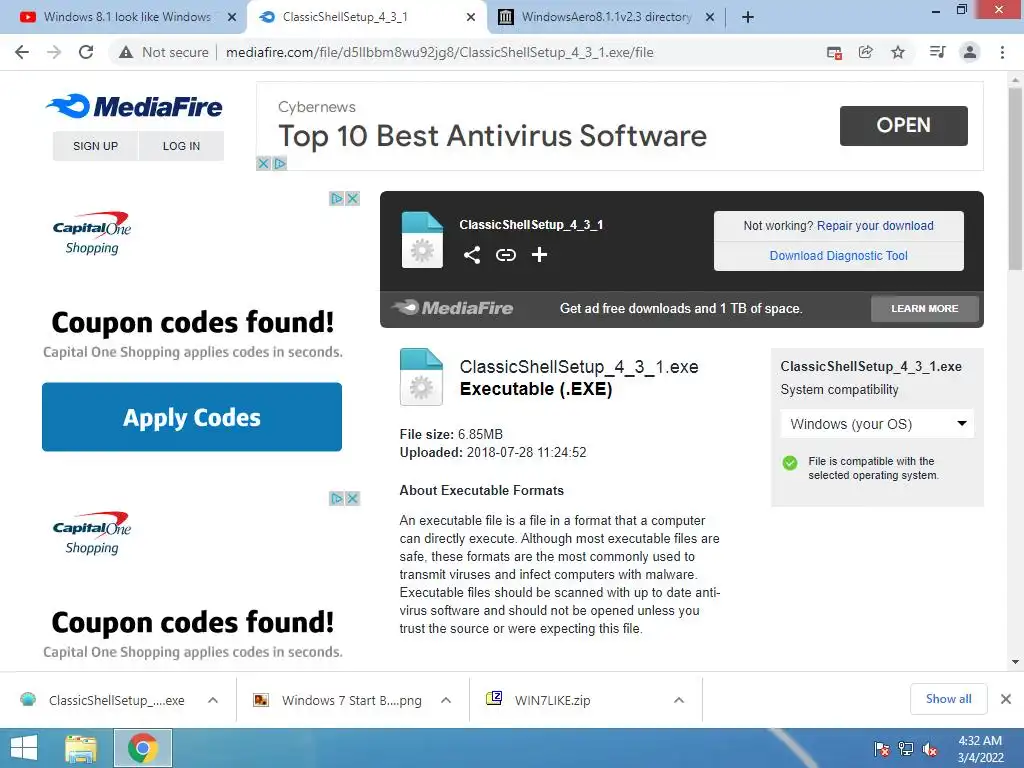Open File Explorer from the taskbar
This screenshot has width=1024, height=768.
(x=81, y=748)
